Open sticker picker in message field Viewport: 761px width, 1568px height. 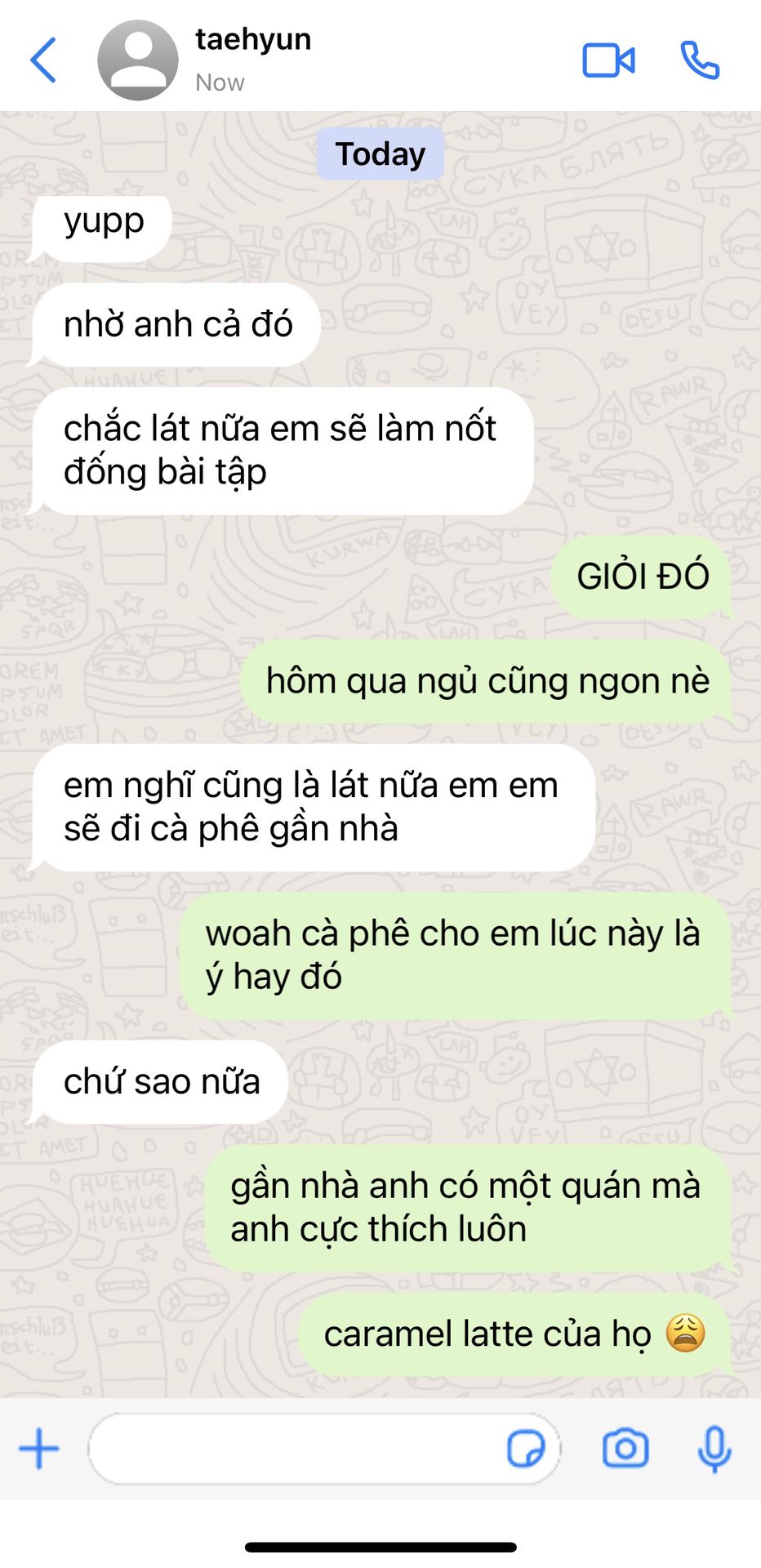click(x=526, y=1450)
